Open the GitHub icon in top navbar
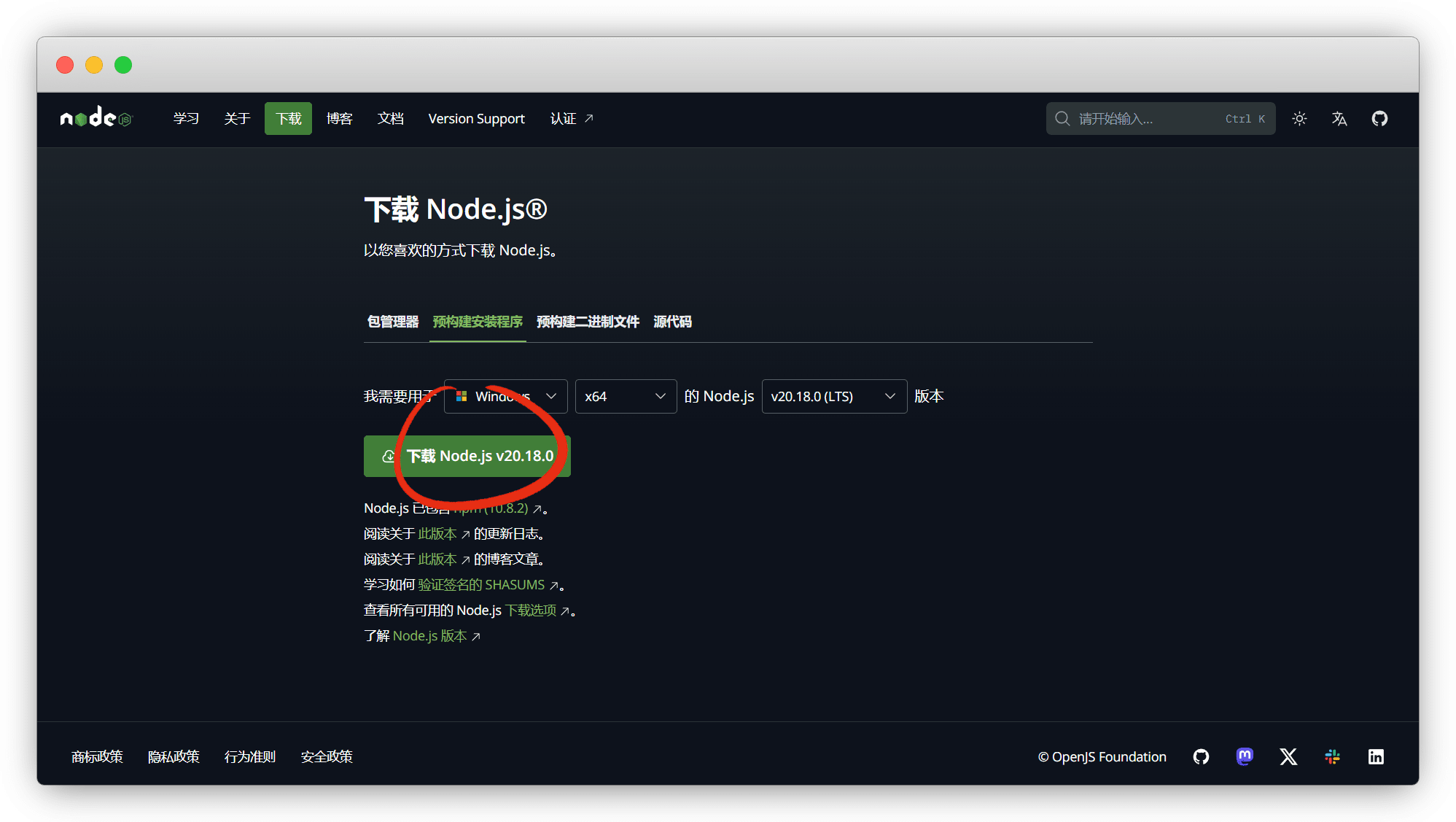 coord(1379,118)
